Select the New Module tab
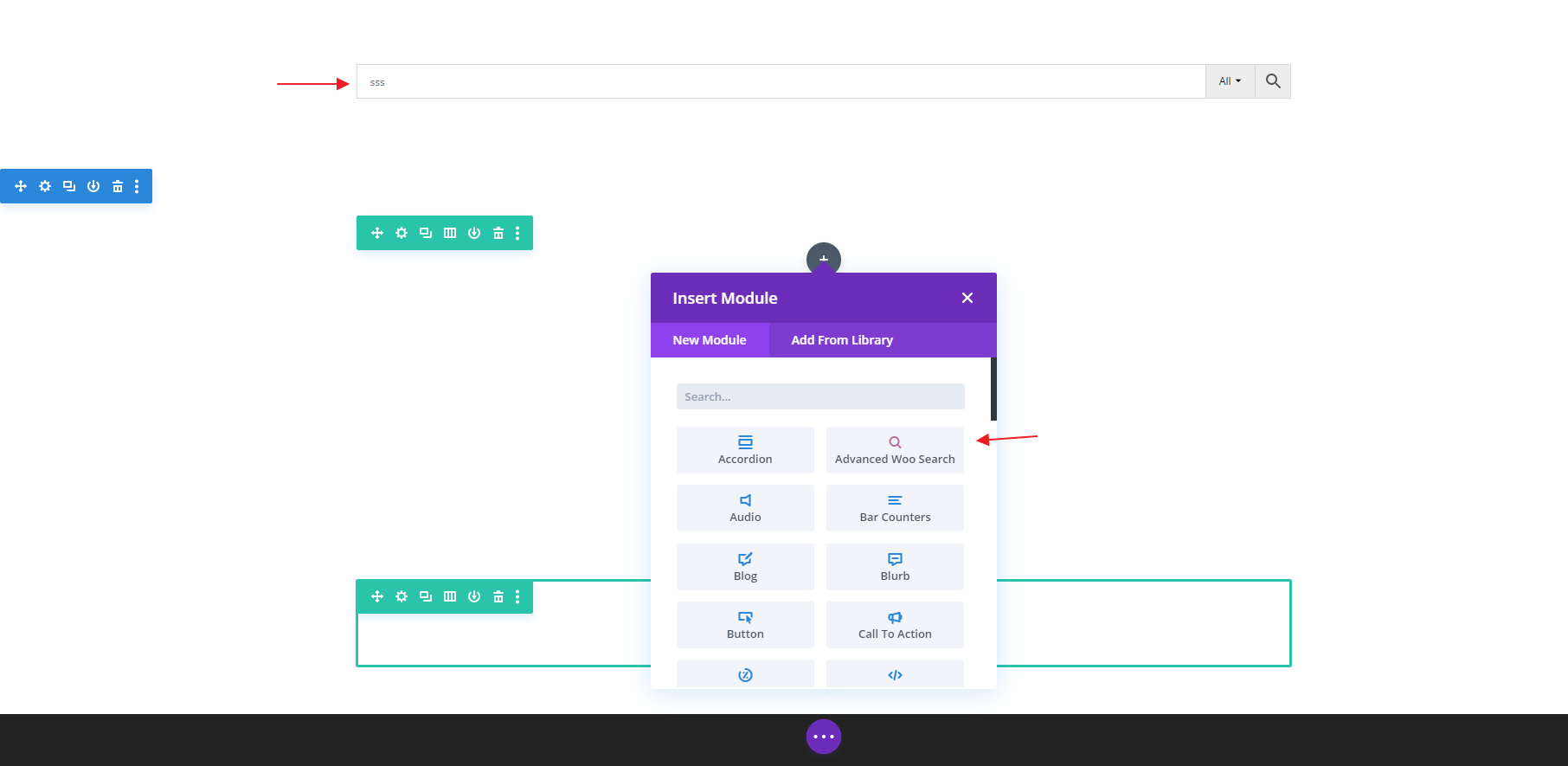 click(710, 340)
